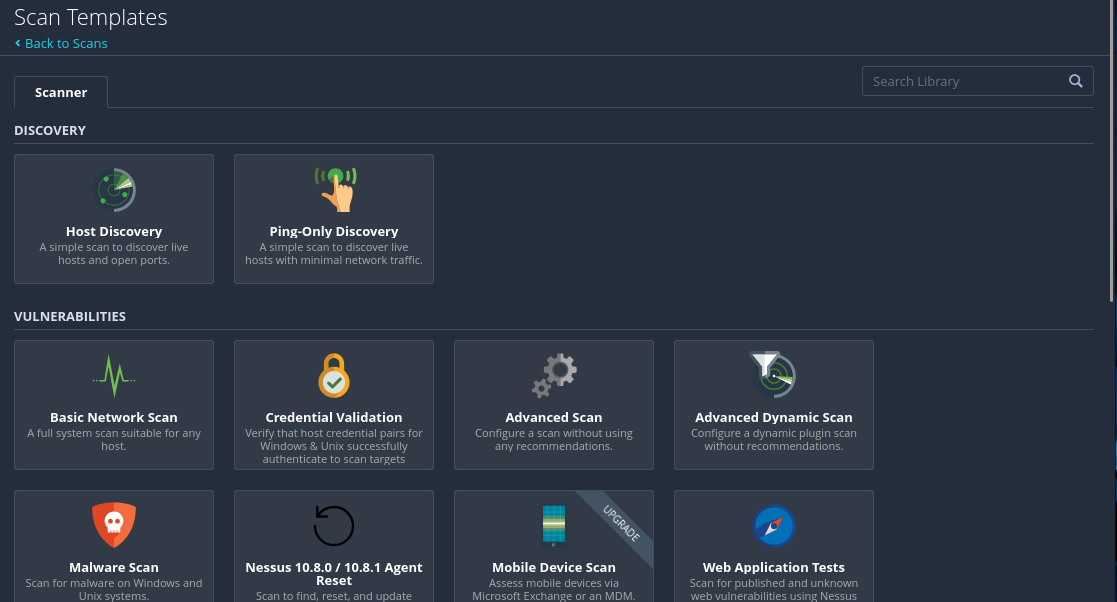Pick the Advanced Dynamic Scan title

(774, 417)
